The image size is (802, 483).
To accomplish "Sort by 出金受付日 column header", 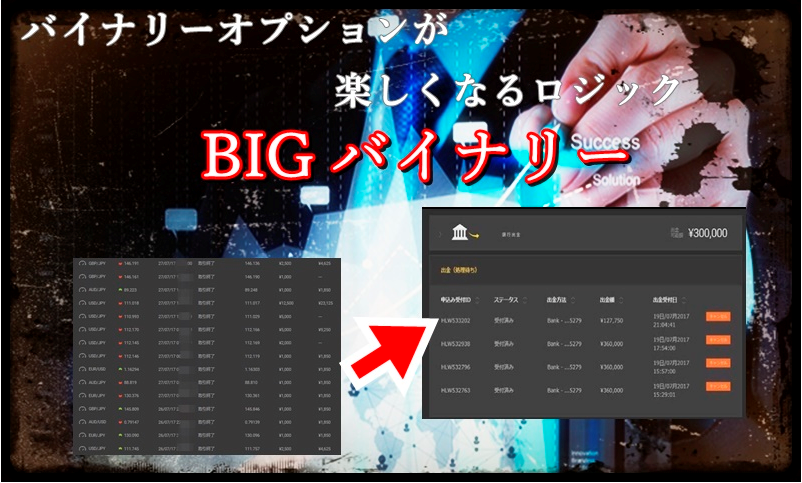I will click(667, 299).
